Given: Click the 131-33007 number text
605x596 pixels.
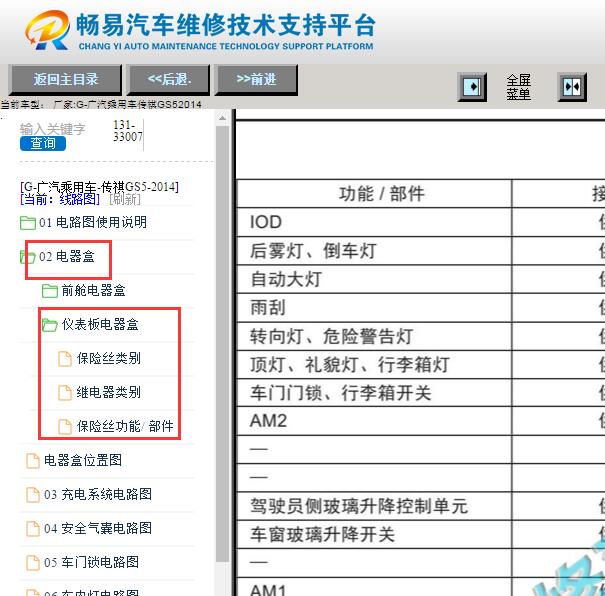Looking at the screenshot, I should click(x=128, y=131).
